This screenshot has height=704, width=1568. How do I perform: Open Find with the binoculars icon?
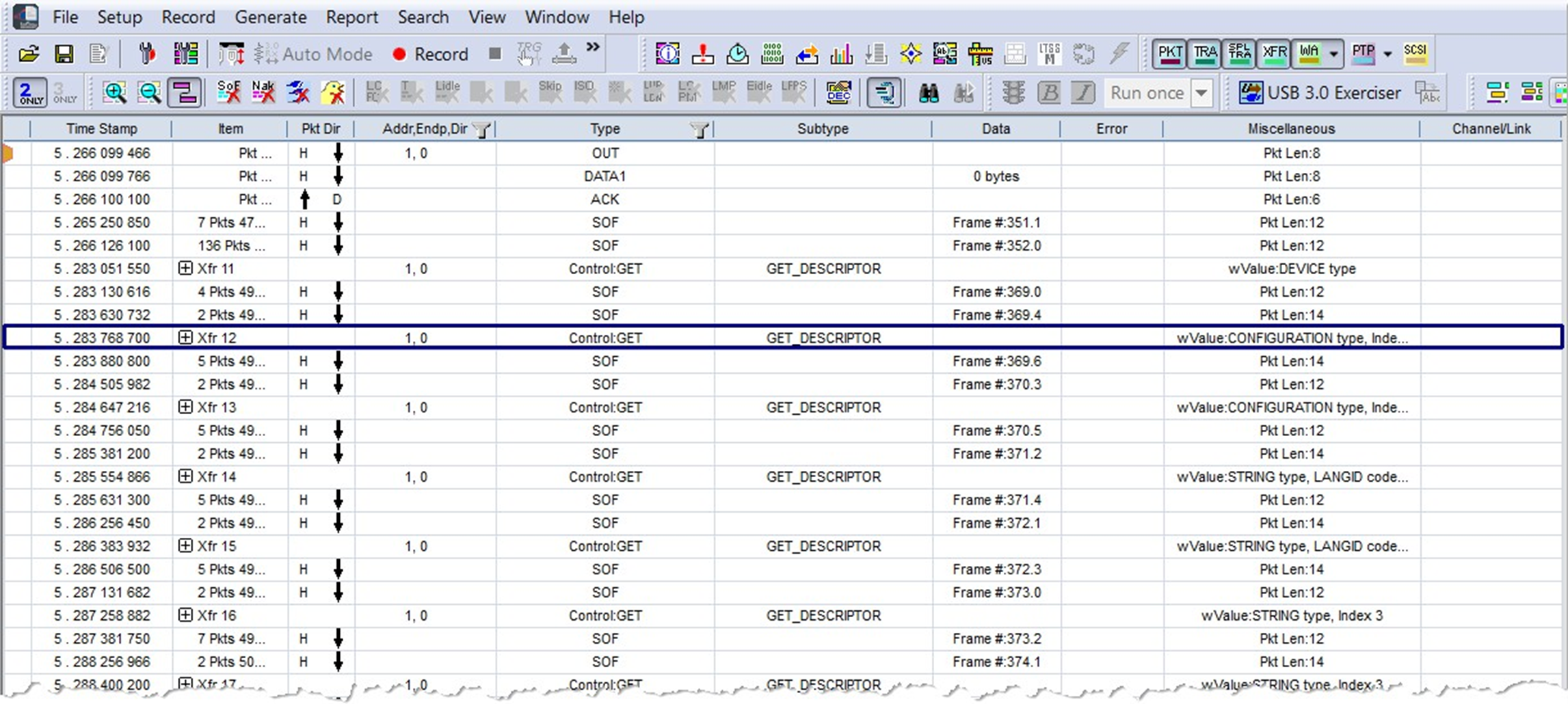928,92
